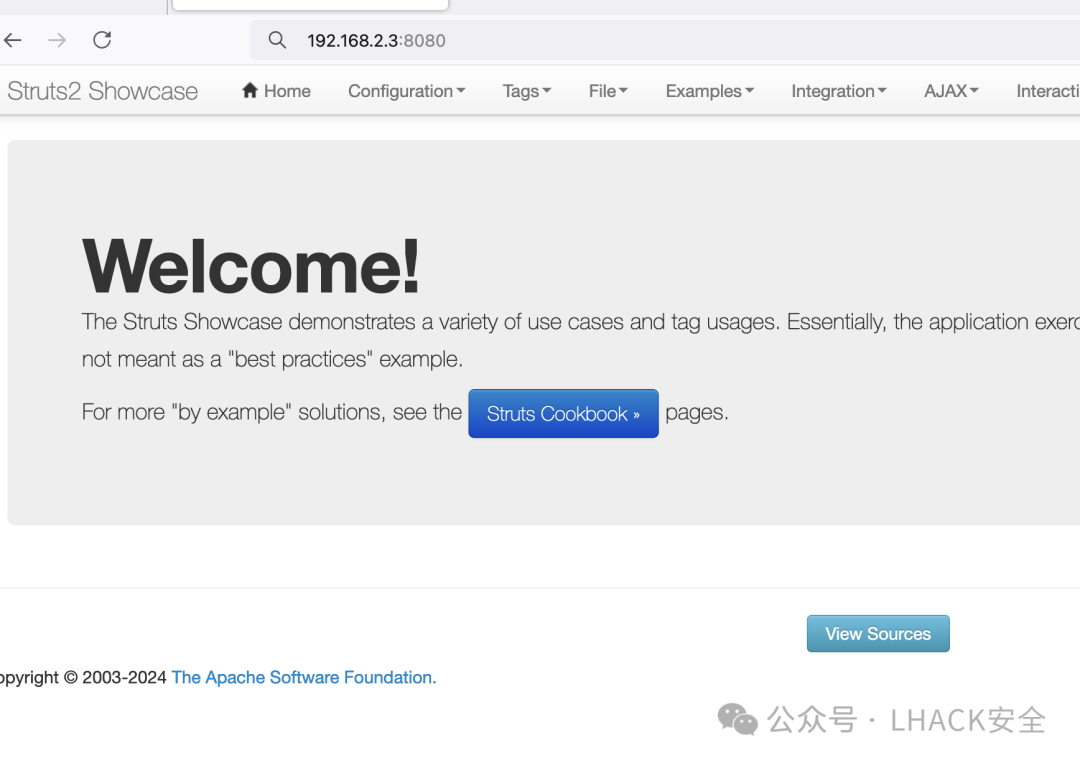Click the Struts2 Showcase brand title

pos(103,91)
